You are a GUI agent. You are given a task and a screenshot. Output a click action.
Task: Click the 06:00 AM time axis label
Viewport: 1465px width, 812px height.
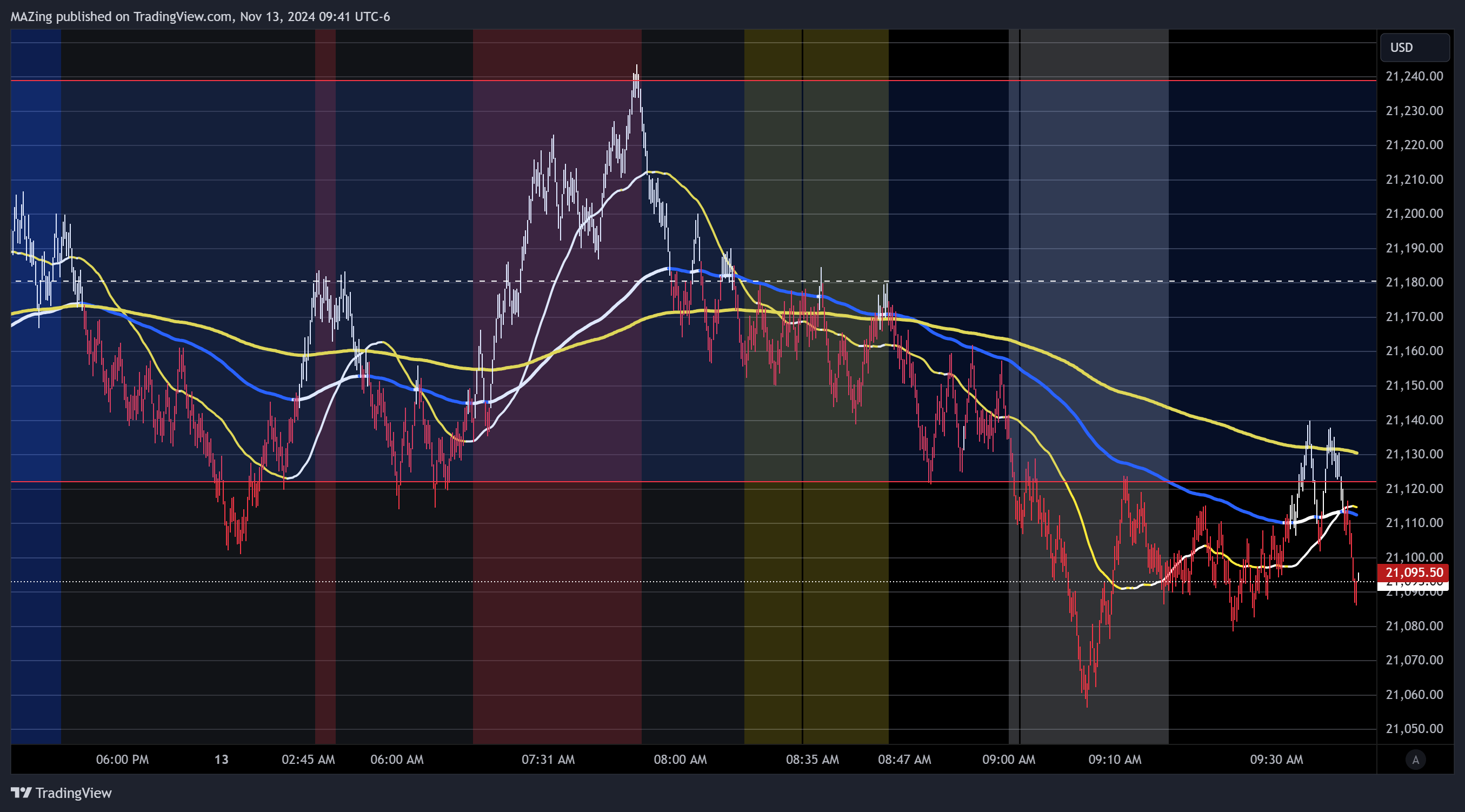pyautogui.click(x=397, y=759)
